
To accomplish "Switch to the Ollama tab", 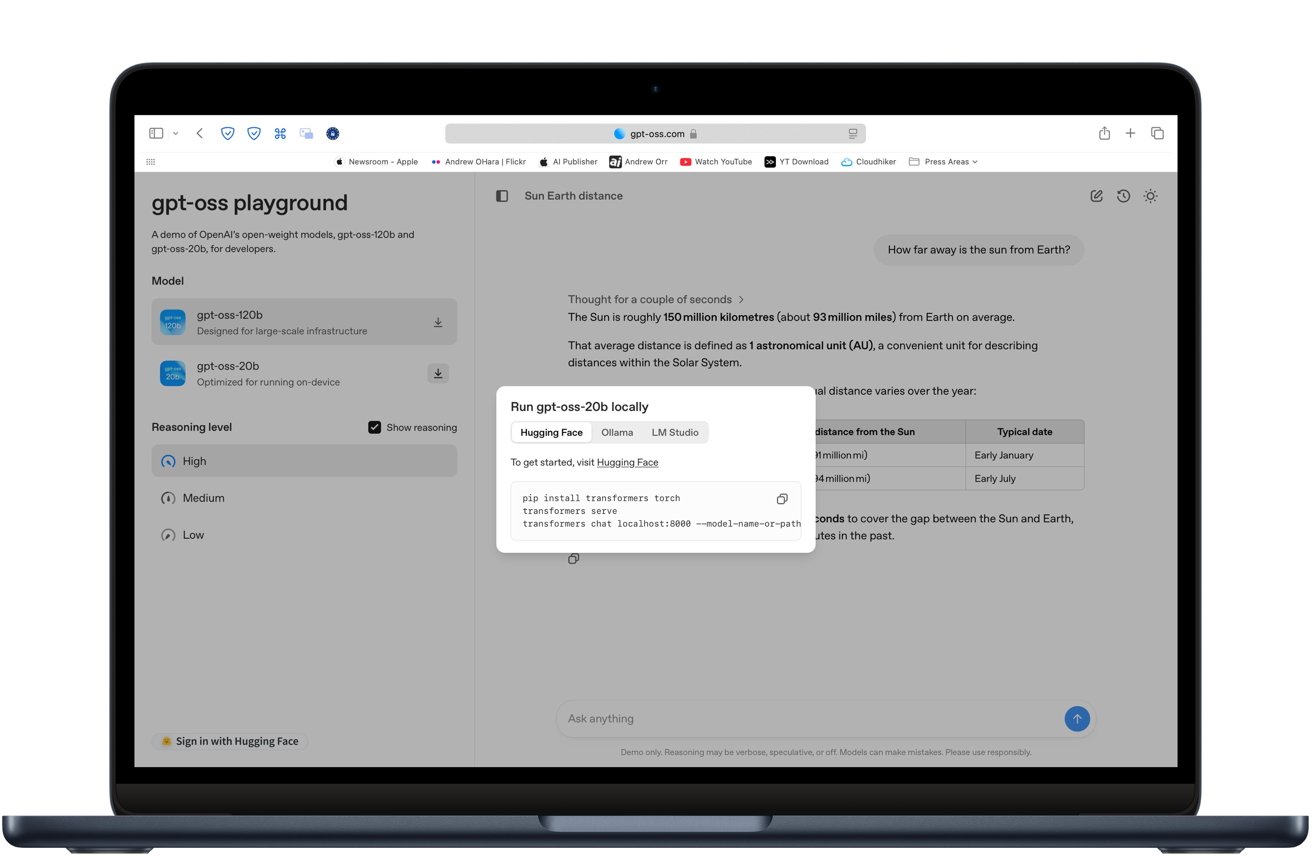I will pos(617,433).
